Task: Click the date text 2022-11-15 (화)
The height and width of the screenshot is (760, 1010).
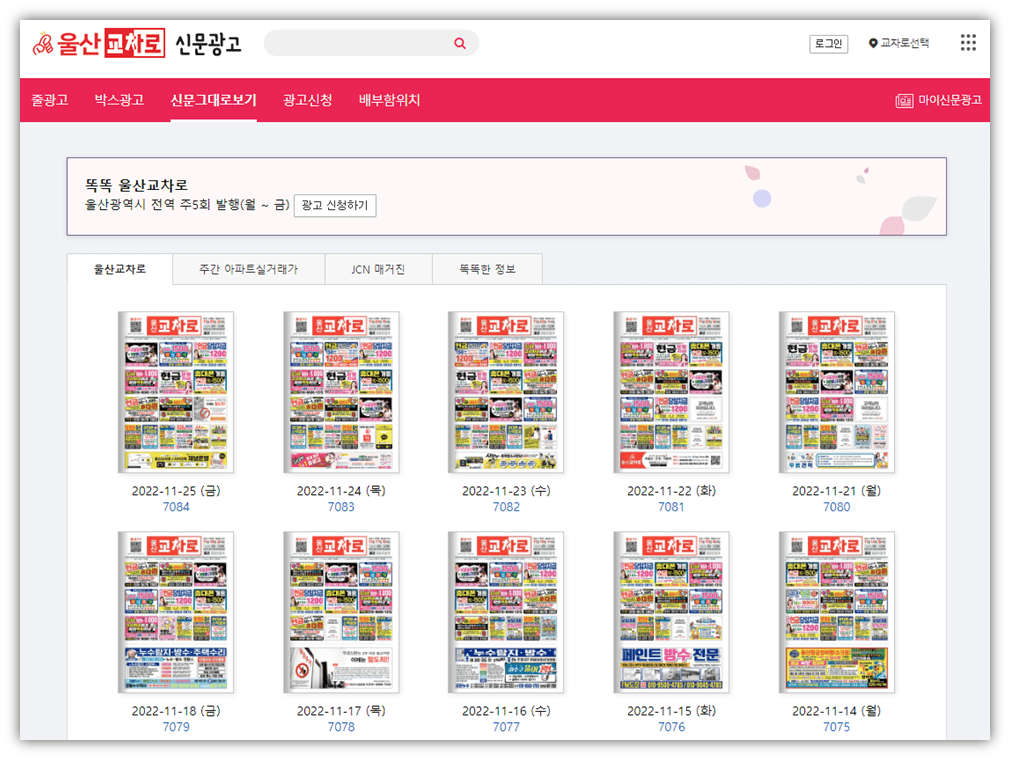Action: click(671, 711)
